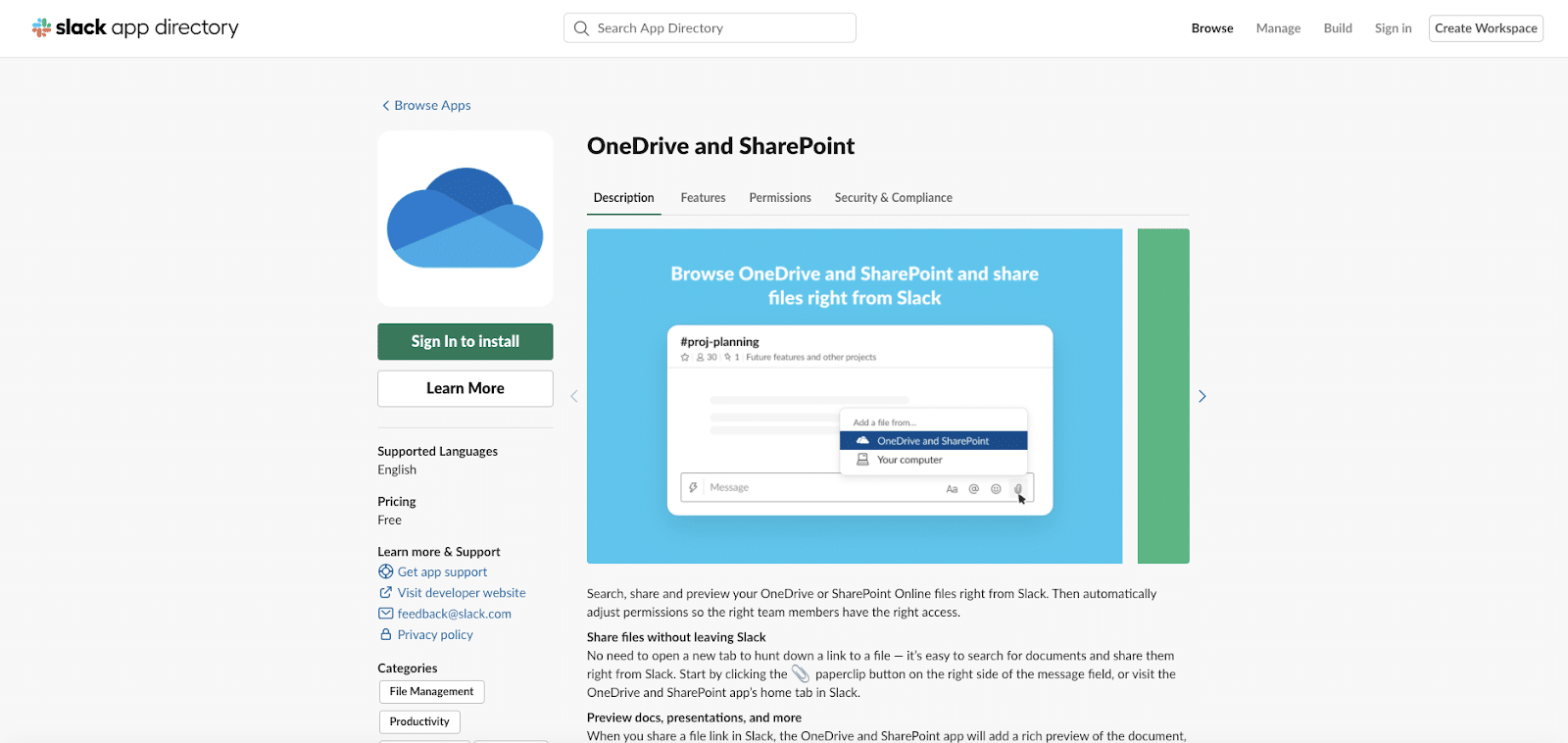Click the green next slide preview
Image resolution: width=1568 pixels, height=743 pixels.
(x=1163, y=396)
